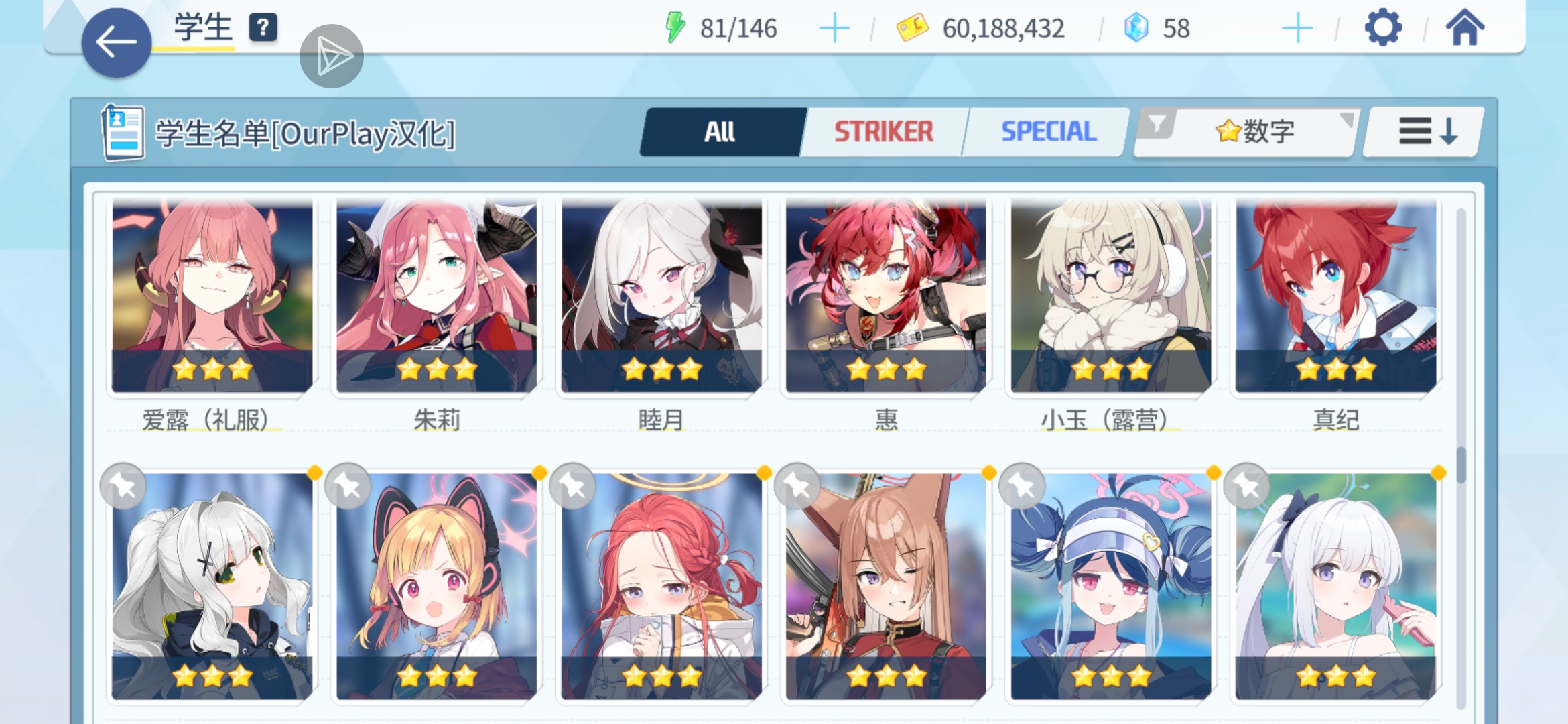The image size is (1568, 724).
Task: Add energy with the plus beside 81/146
Action: (834, 29)
